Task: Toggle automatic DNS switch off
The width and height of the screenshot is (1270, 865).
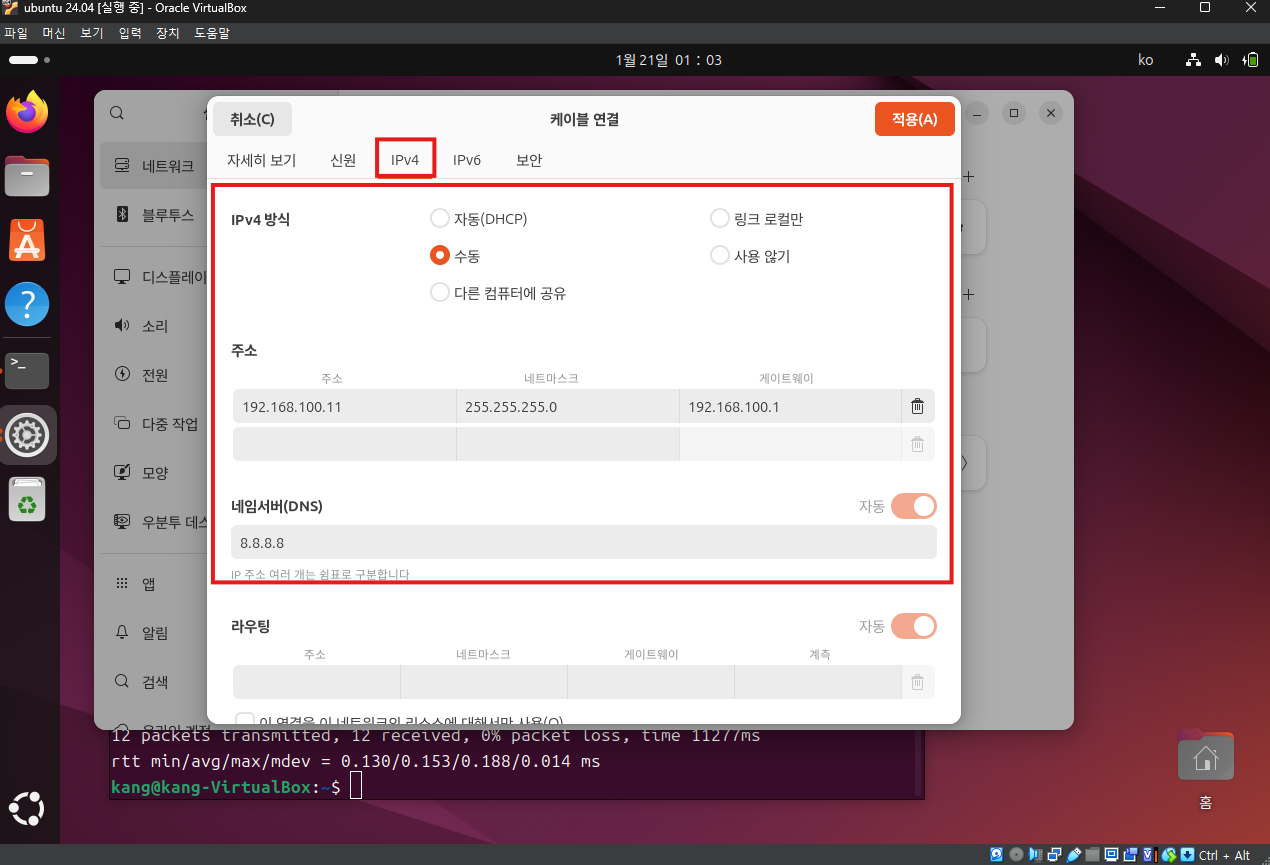Action: (913, 506)
